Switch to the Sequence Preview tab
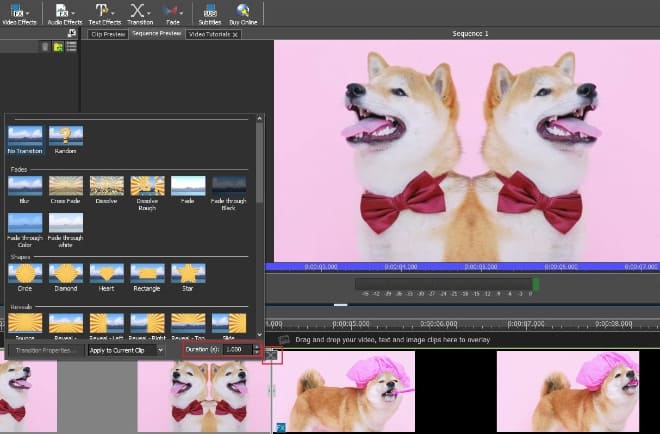The height and width of the screenshot is (434, 660). point(157,33)
